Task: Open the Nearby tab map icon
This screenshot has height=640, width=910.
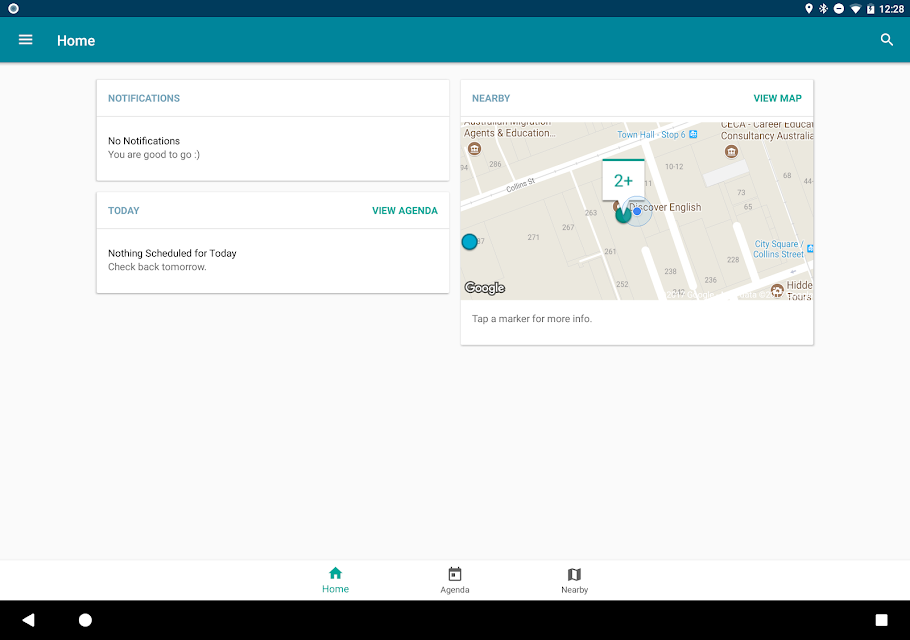Action: tap(574, 574)
